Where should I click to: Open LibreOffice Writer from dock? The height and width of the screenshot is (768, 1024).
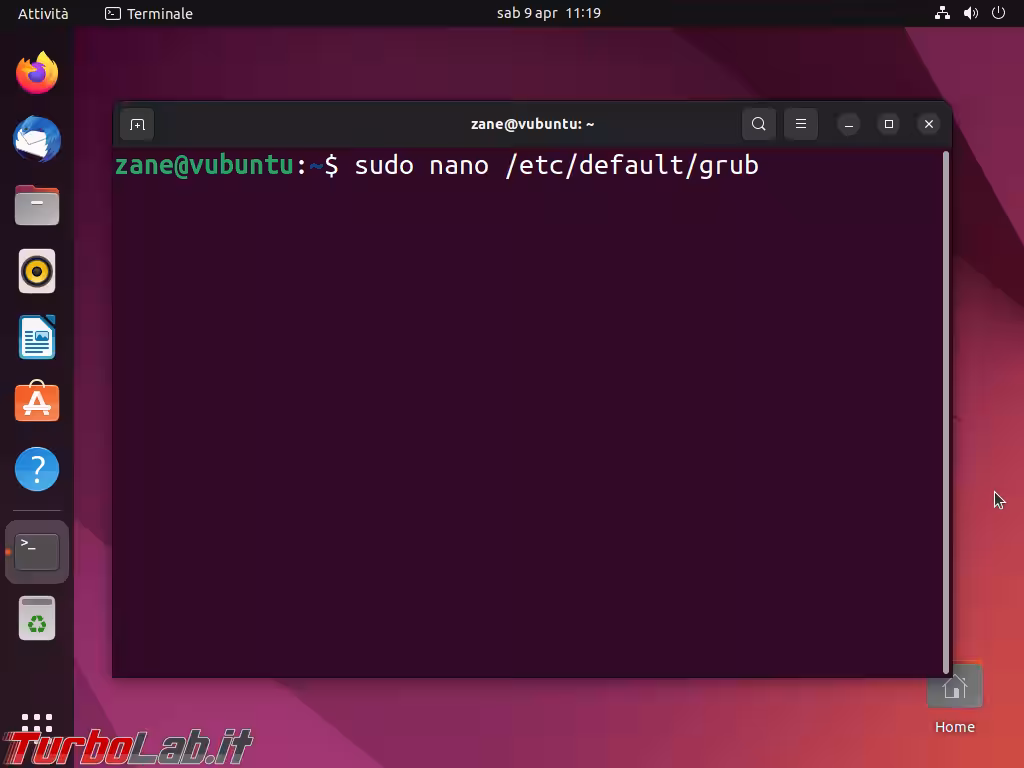click(x=37, y=337)
